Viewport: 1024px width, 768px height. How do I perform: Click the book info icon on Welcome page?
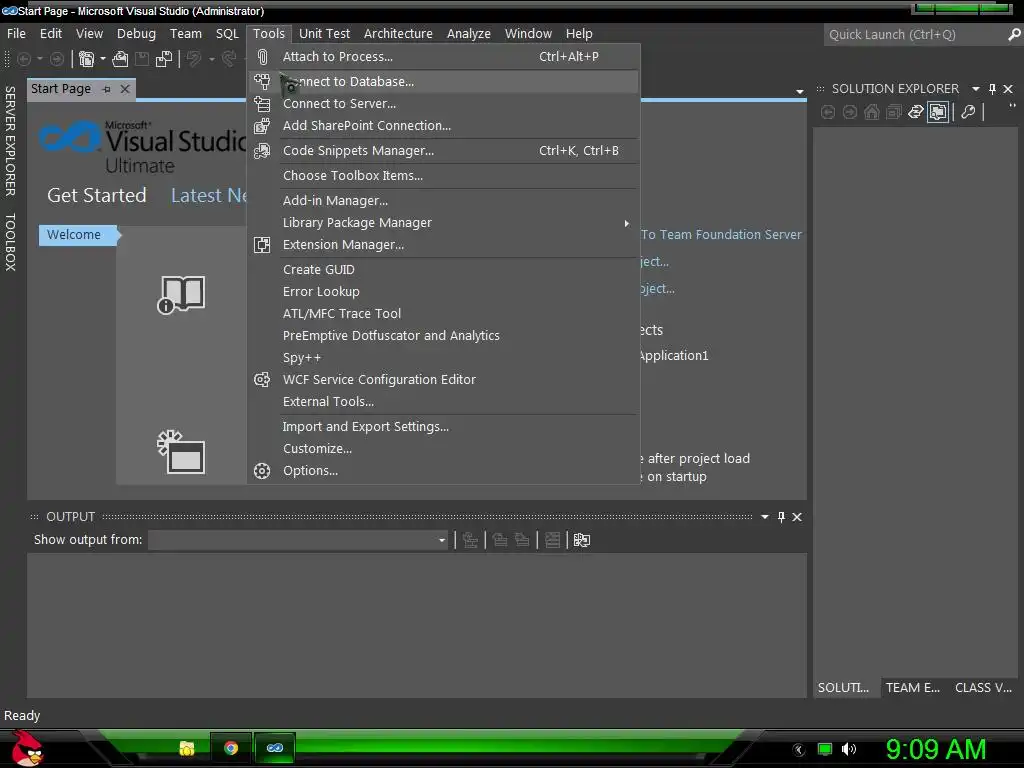point(181,295)
